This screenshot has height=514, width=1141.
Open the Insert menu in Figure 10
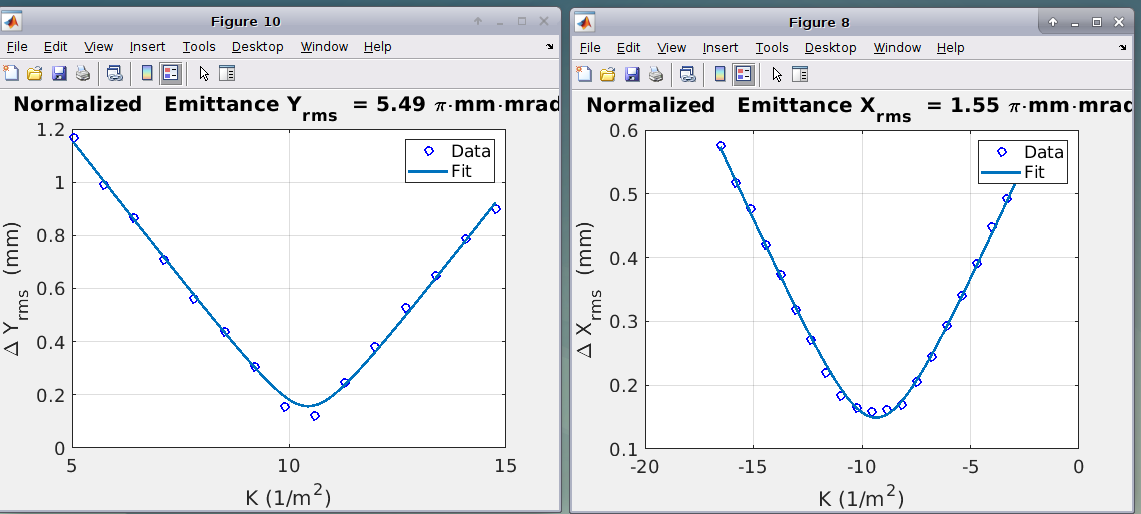147,47
